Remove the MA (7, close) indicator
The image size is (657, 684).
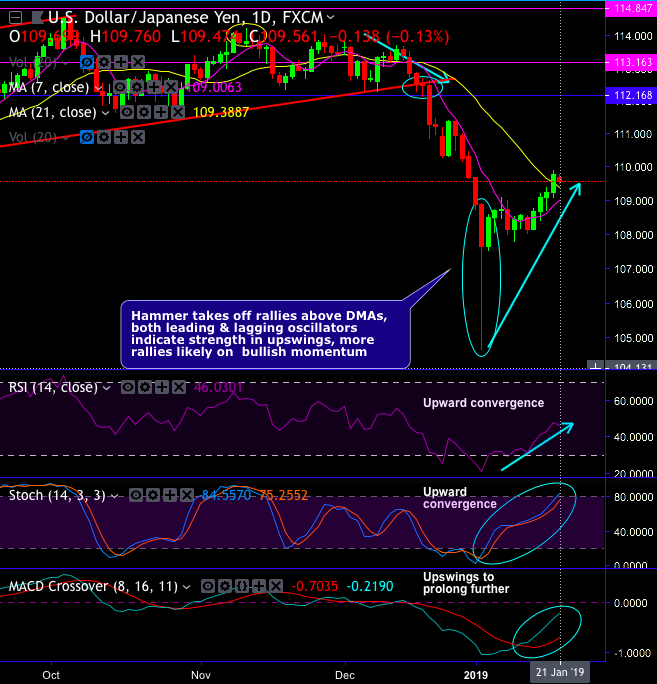171,87
